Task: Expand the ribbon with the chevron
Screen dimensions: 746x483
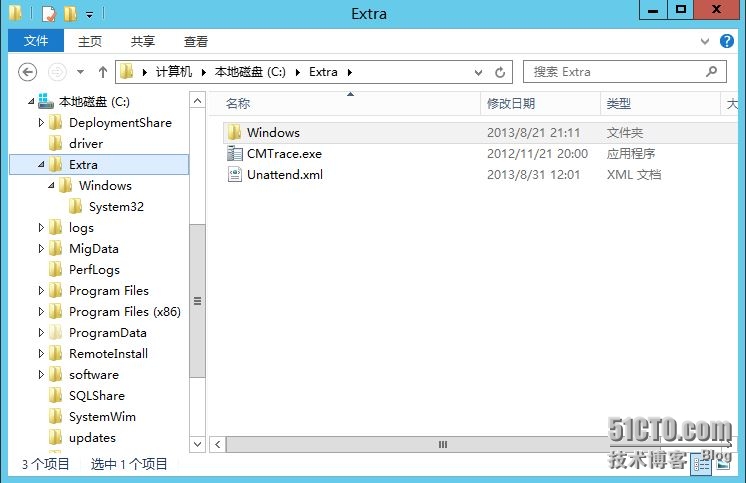Action: click(x=705, y=41)
